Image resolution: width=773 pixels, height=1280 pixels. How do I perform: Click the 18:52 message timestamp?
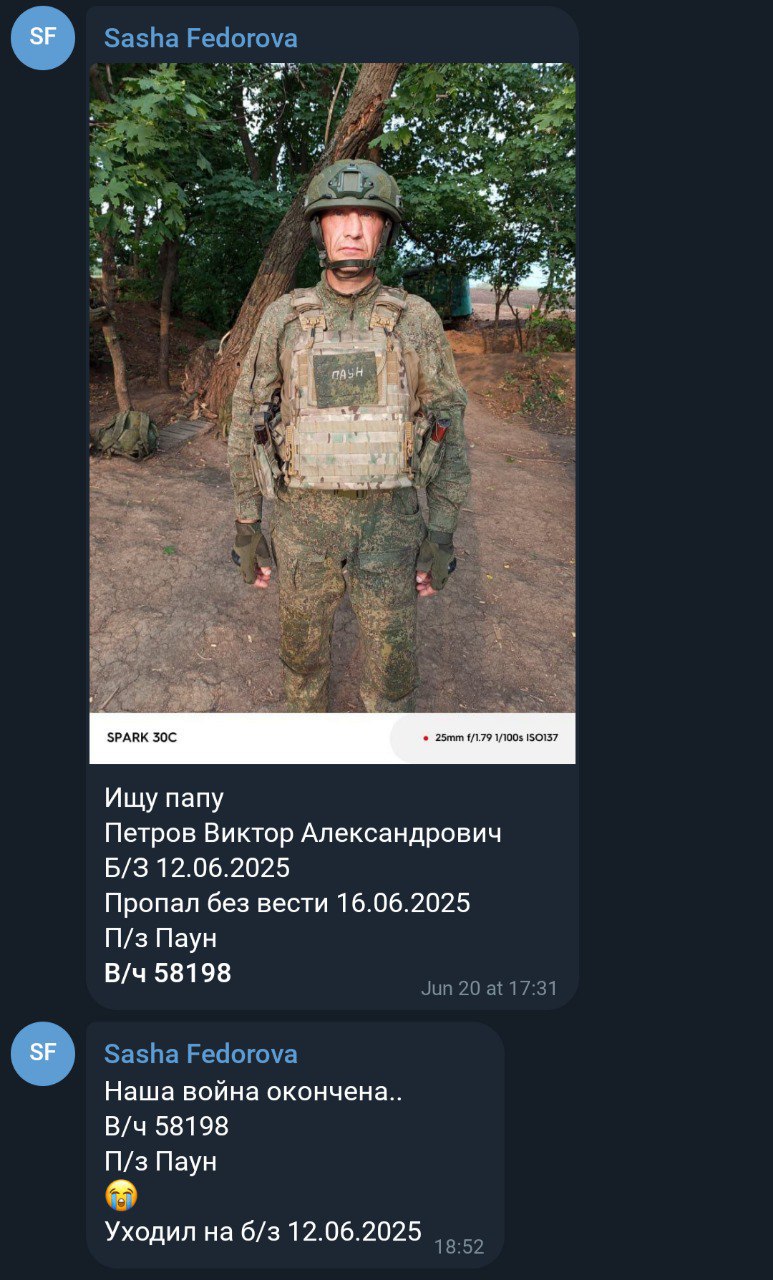tap(459, 1247)
